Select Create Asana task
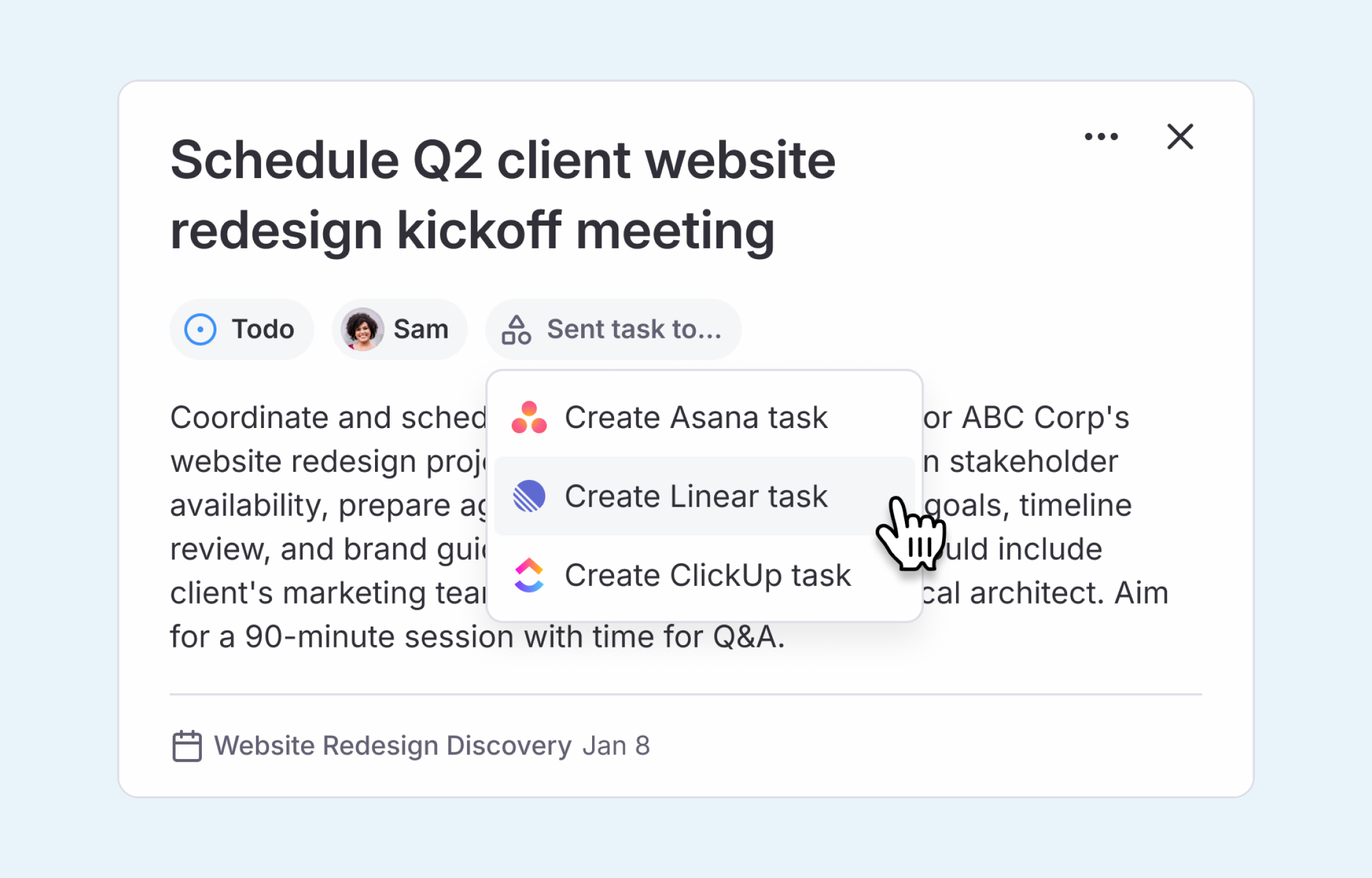 coord(695,417)
